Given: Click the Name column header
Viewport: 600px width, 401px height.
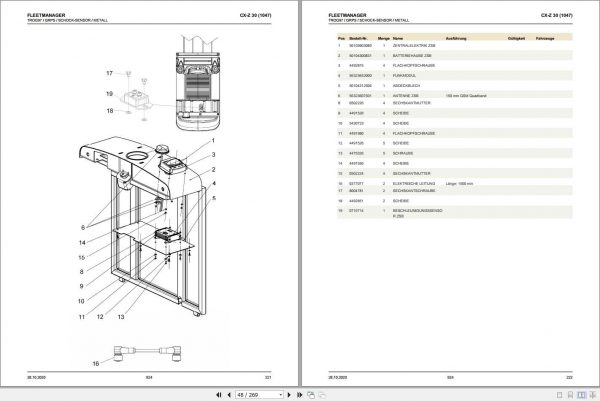Looking at the screenshot, I should point(398,38).
